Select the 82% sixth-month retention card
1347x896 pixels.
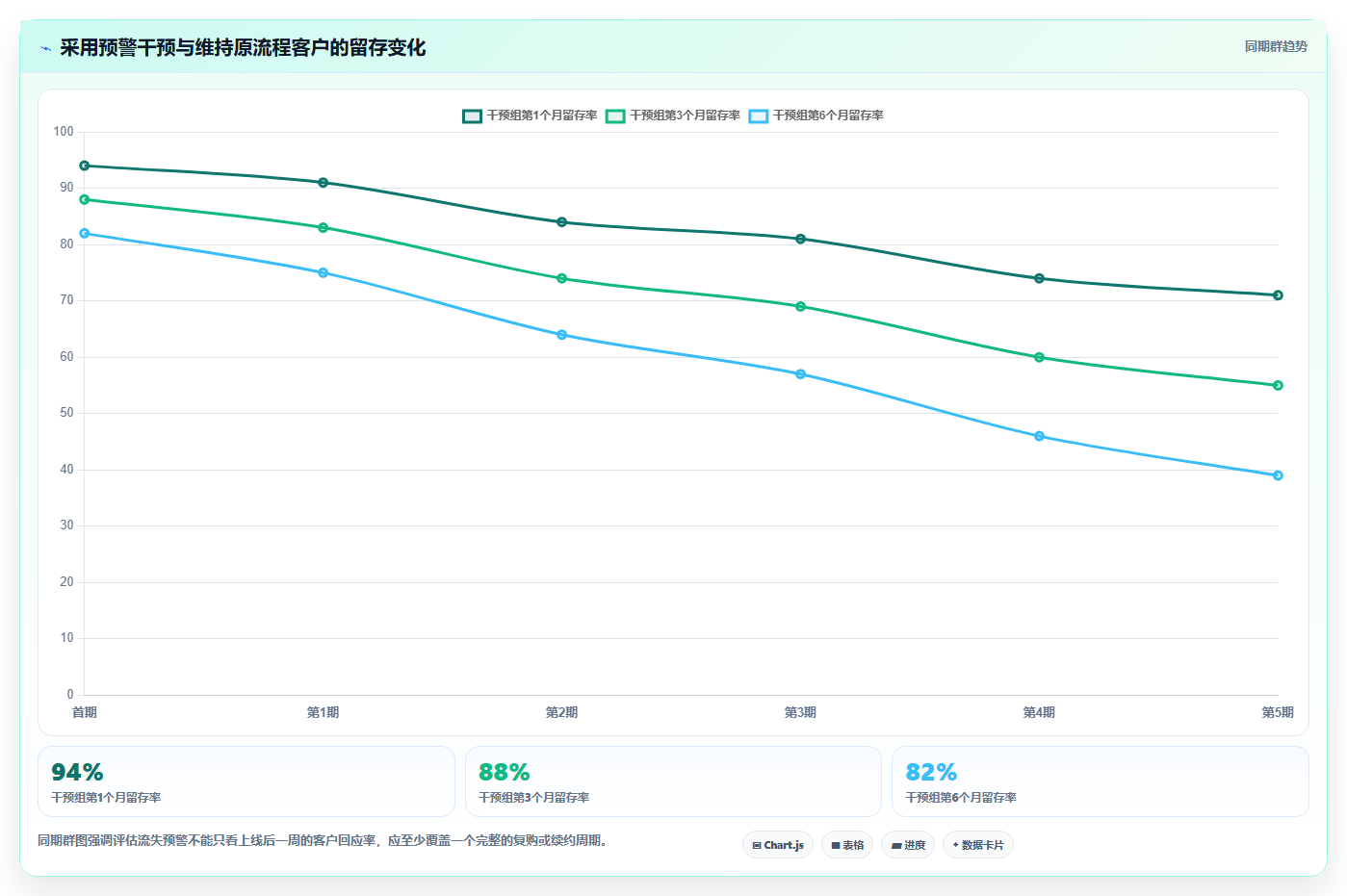[x=1101, y=781]
